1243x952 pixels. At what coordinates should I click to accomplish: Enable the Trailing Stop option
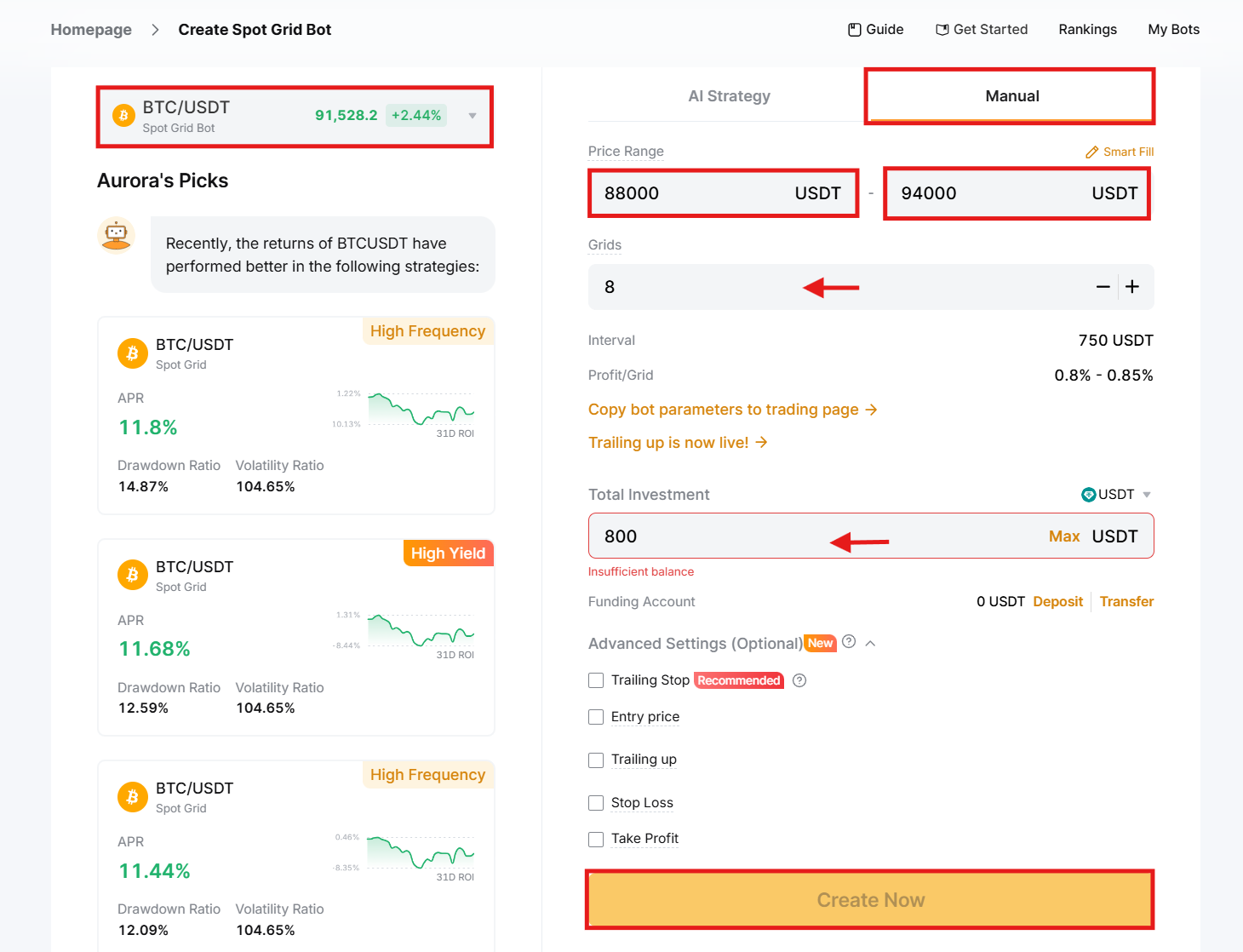click(596, 680)
